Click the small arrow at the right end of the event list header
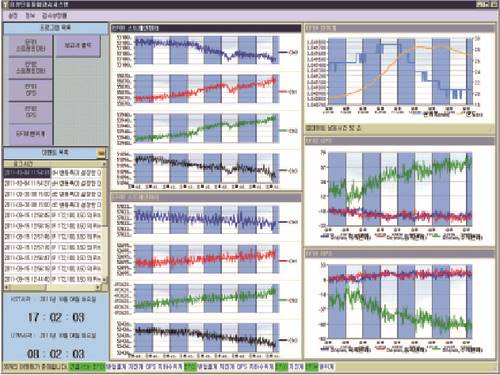Image resolution: width=500 pixels, height=375 pixels. point(104,164)
